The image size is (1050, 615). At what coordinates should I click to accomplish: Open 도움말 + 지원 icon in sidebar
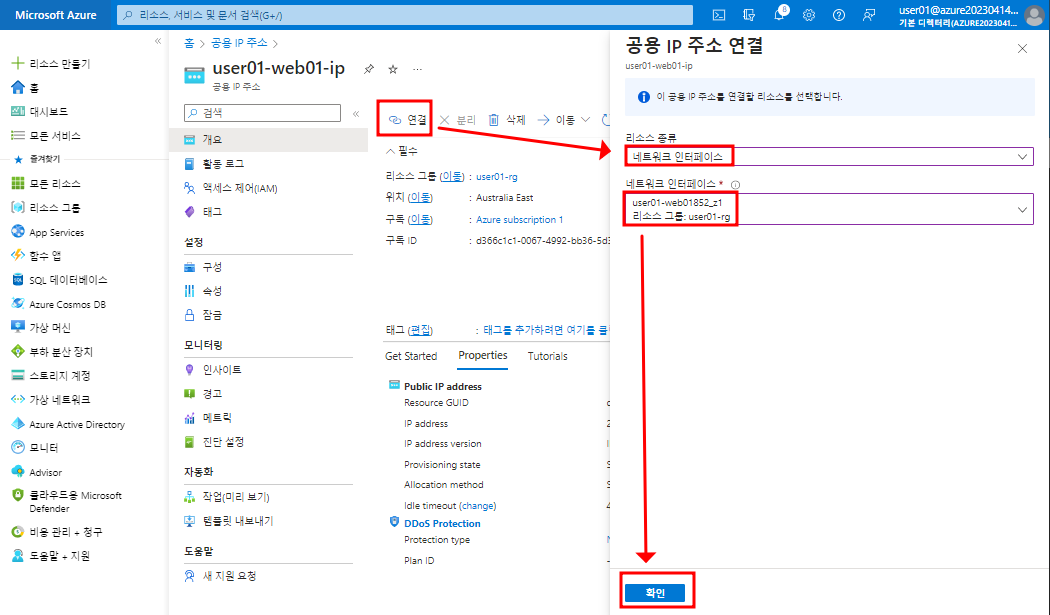18,555
